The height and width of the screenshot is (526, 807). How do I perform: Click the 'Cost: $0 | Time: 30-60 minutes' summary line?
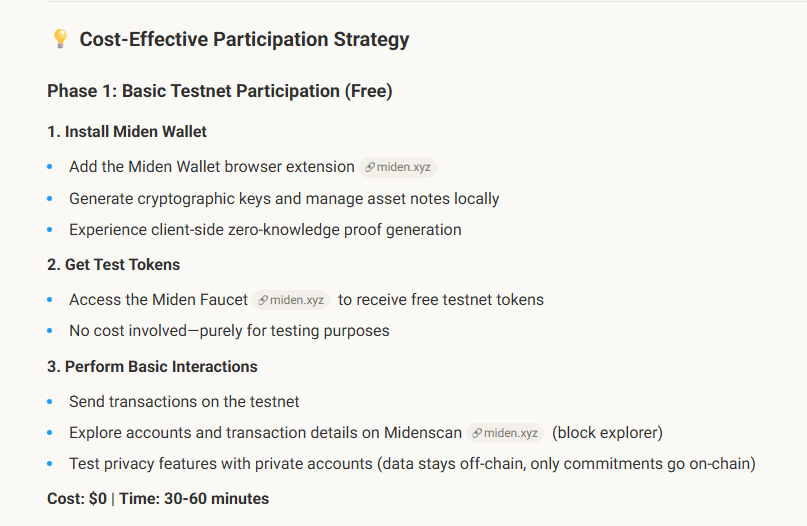[158, 498]
